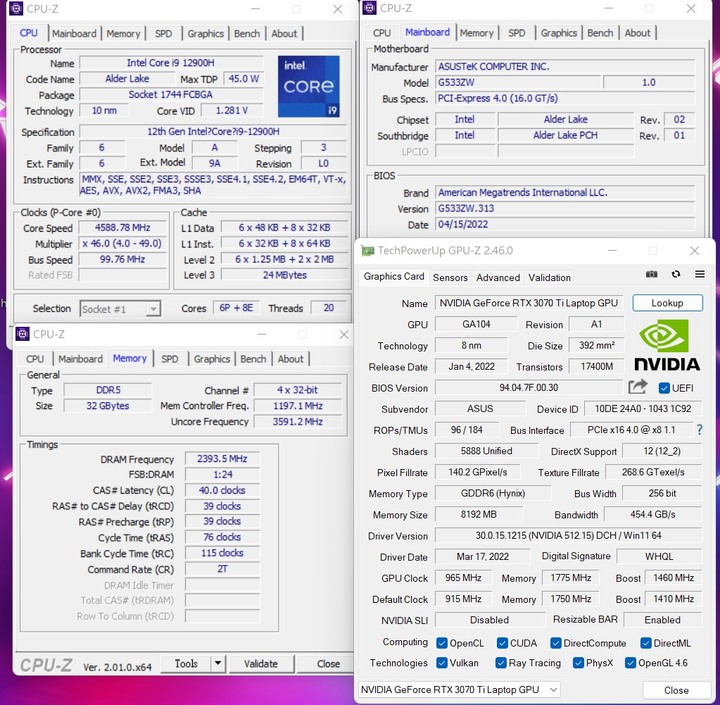Viewport: 720px width, 705px height.
Task: Toggle the Ray Tracing checkbox
Action: 501,663
